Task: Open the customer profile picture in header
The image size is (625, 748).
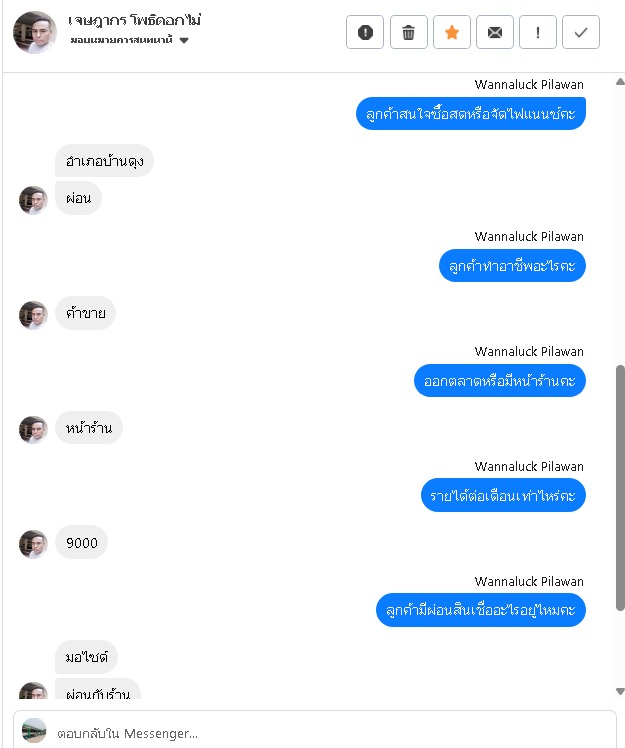Action: 35,32
